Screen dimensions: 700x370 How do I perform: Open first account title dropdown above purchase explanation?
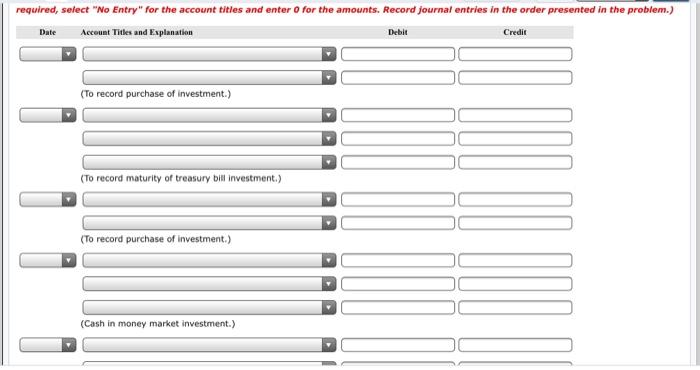(x=209, y=54)
